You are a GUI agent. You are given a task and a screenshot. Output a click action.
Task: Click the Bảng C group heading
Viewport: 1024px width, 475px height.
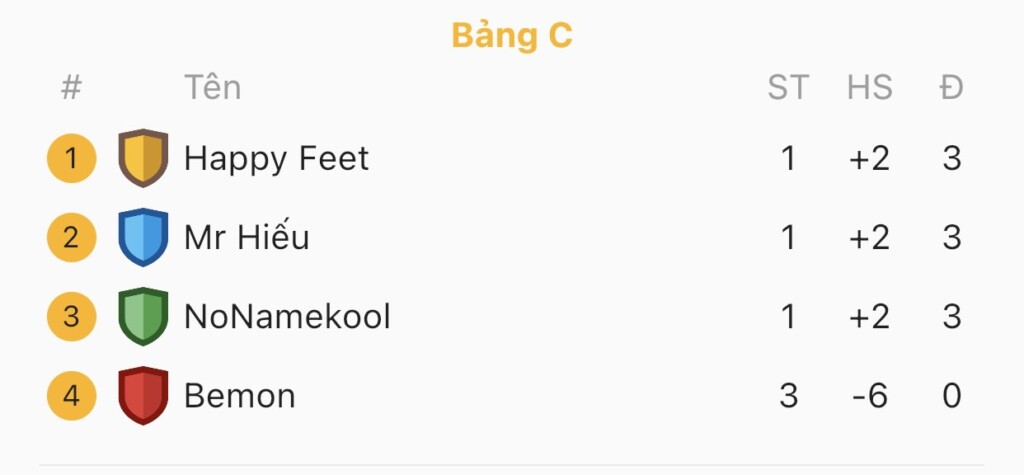[x=512, y=36]
